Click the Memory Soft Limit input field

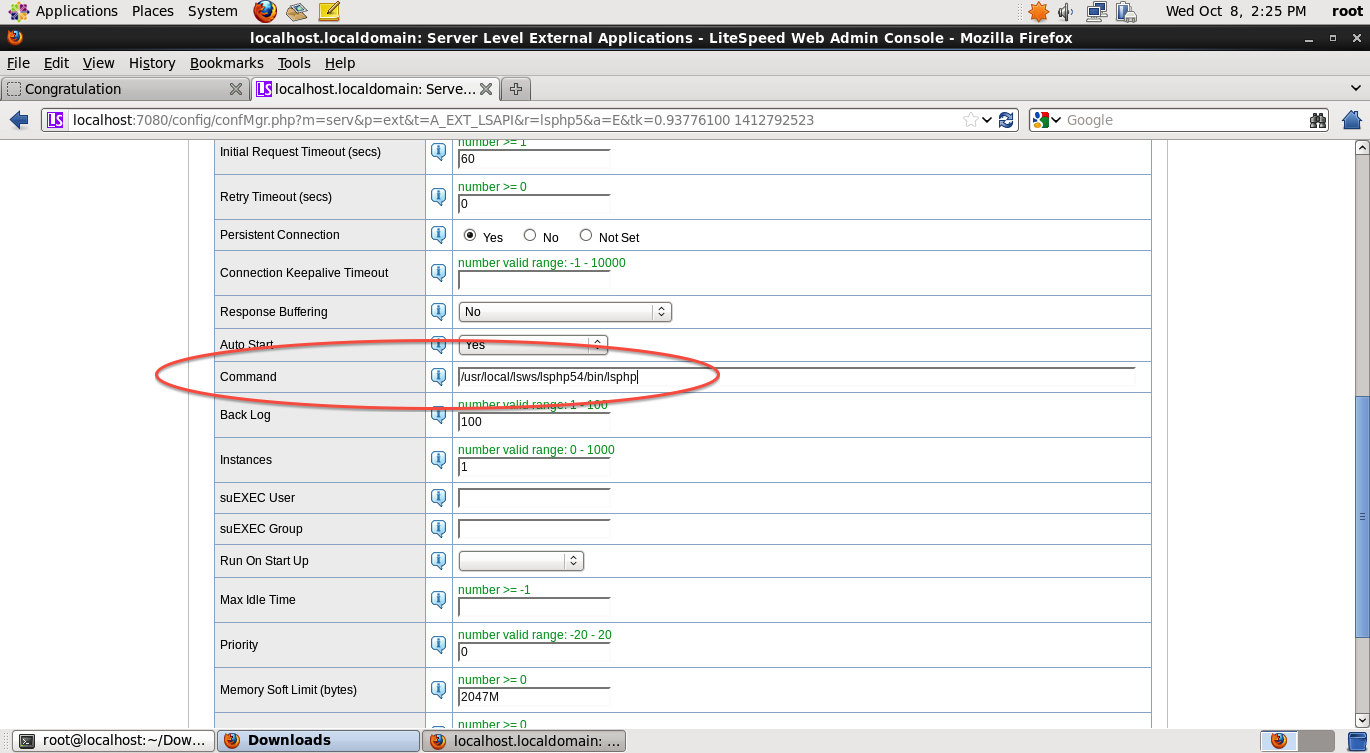point(534,697)
